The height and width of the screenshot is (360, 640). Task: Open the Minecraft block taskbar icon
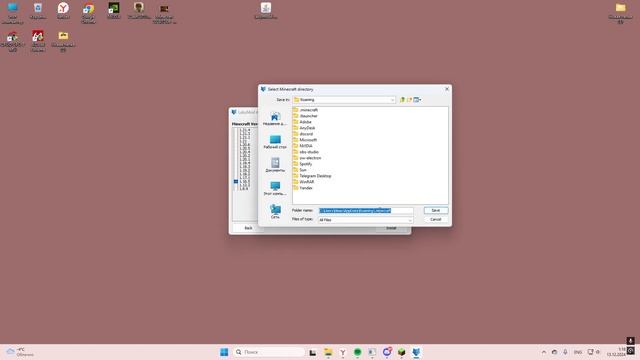pyautogui.click(x=402, y=352)
